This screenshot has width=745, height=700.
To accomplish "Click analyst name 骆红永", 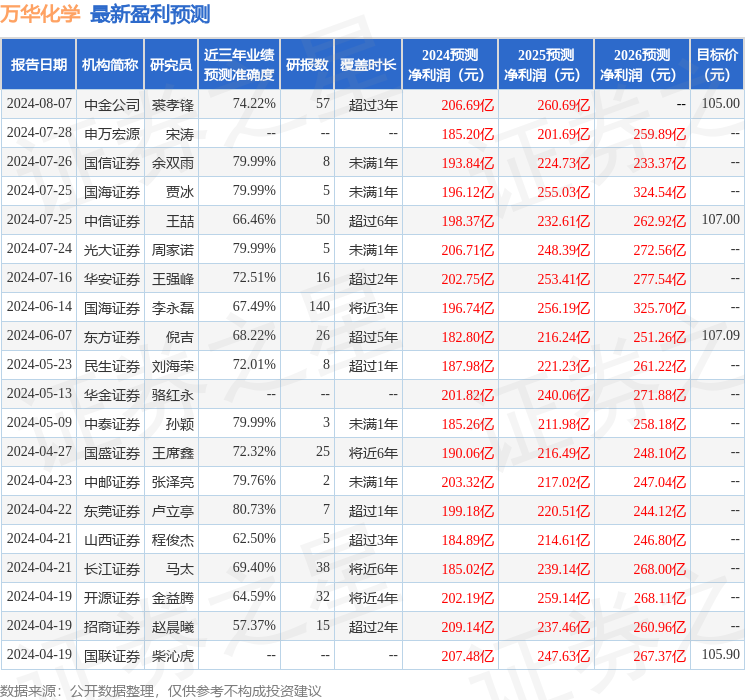I will (x=172, y=395).
